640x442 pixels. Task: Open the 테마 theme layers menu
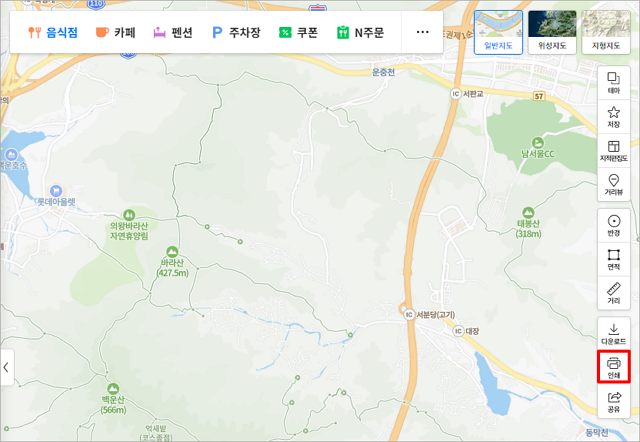point(614,83)
